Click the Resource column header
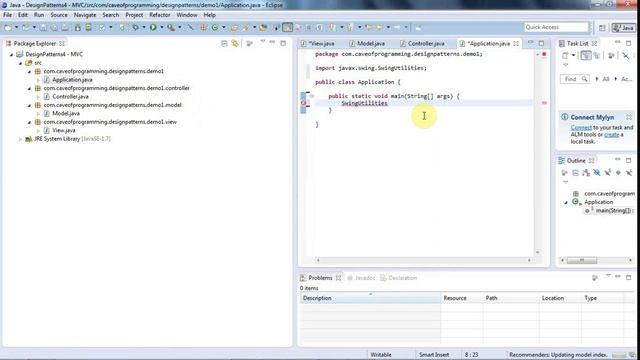 click(x=462, y=298)
